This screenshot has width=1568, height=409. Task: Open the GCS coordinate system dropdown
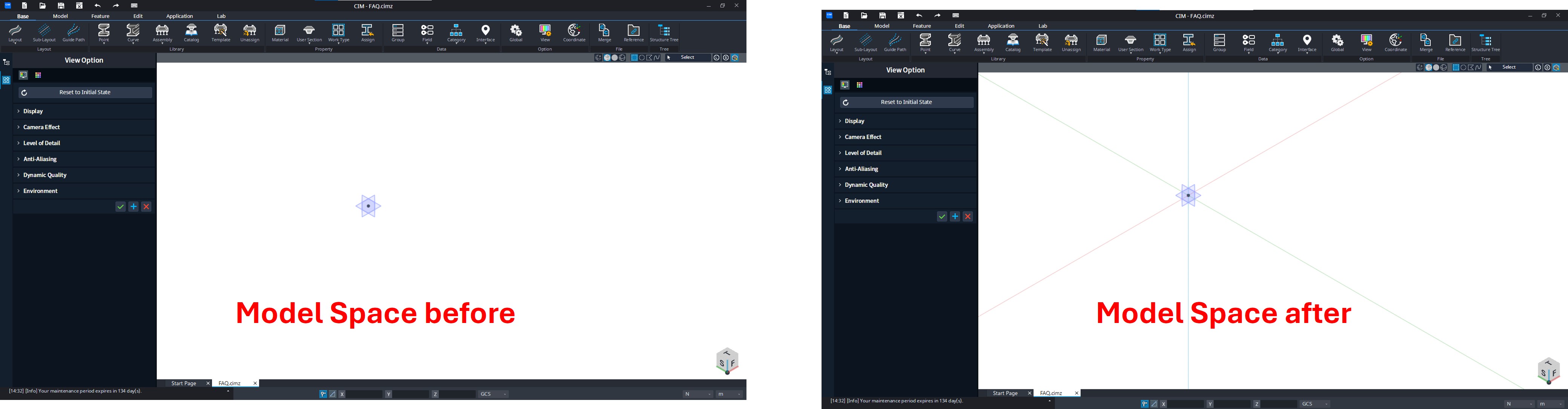pyautogui.click(x=493, y=394)
